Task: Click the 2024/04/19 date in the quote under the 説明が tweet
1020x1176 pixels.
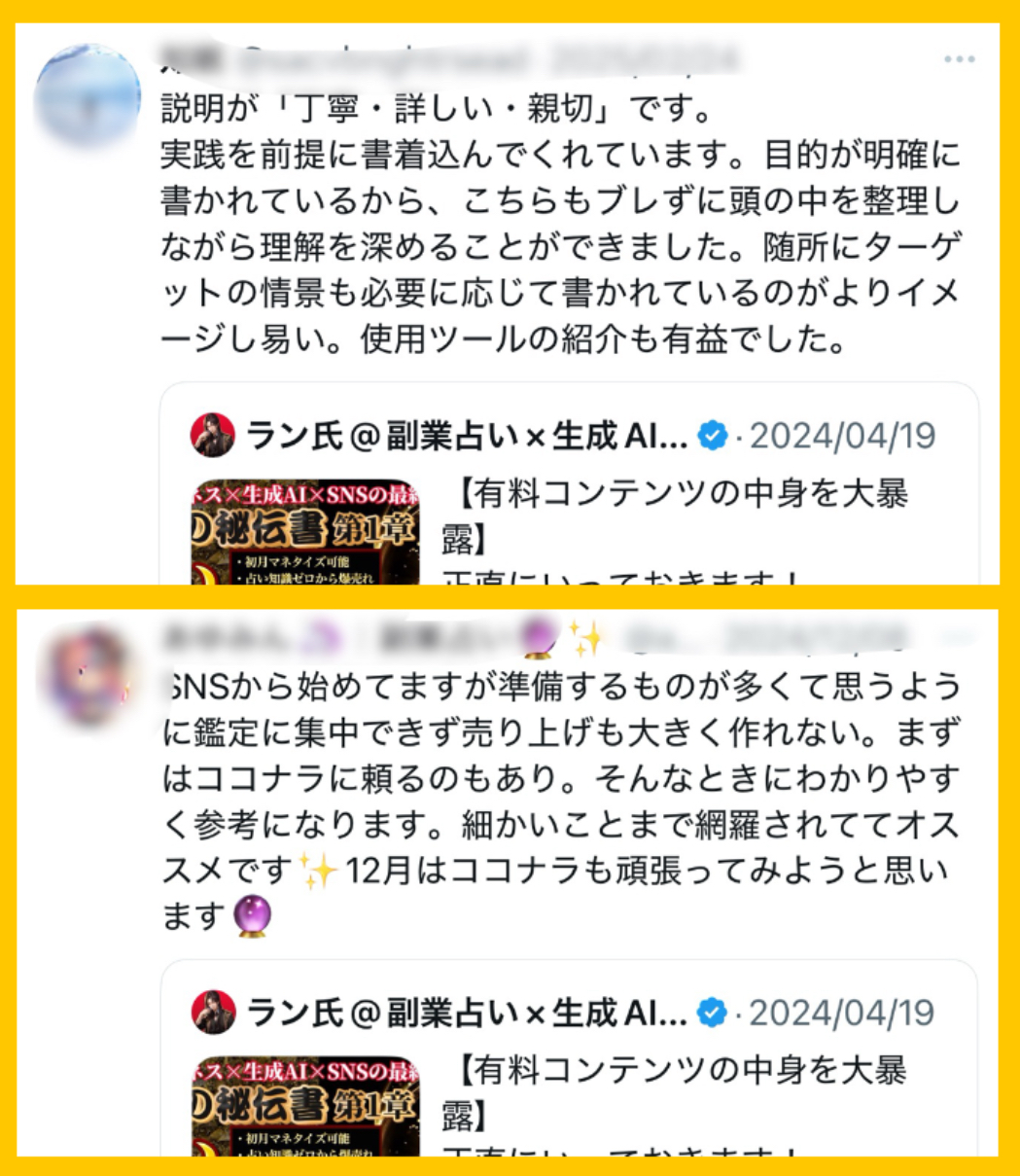Action: tap(842, 436)
